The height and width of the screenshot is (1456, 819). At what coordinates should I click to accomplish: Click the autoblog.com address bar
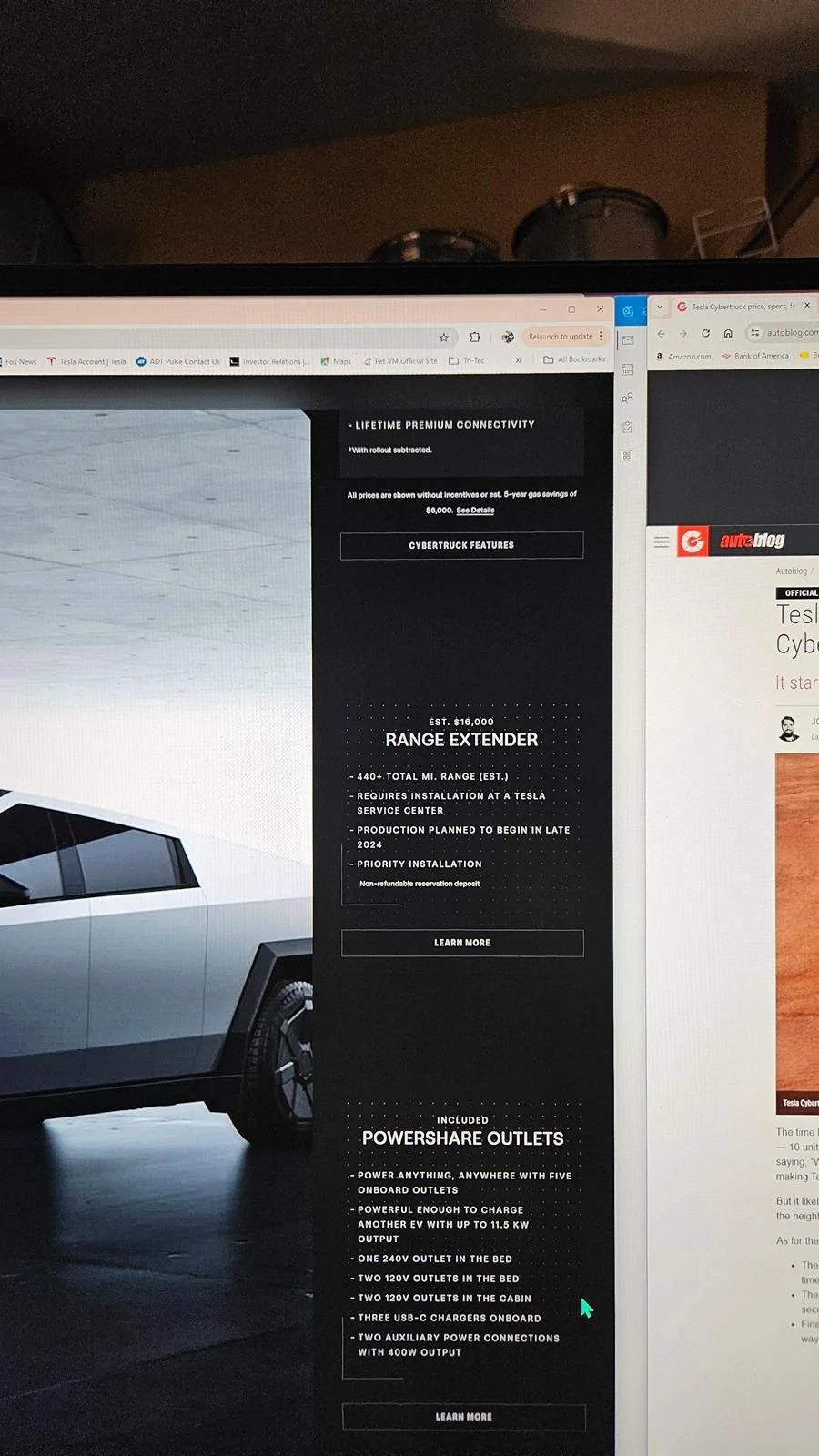pyautogui.click(x=783, y=333)
